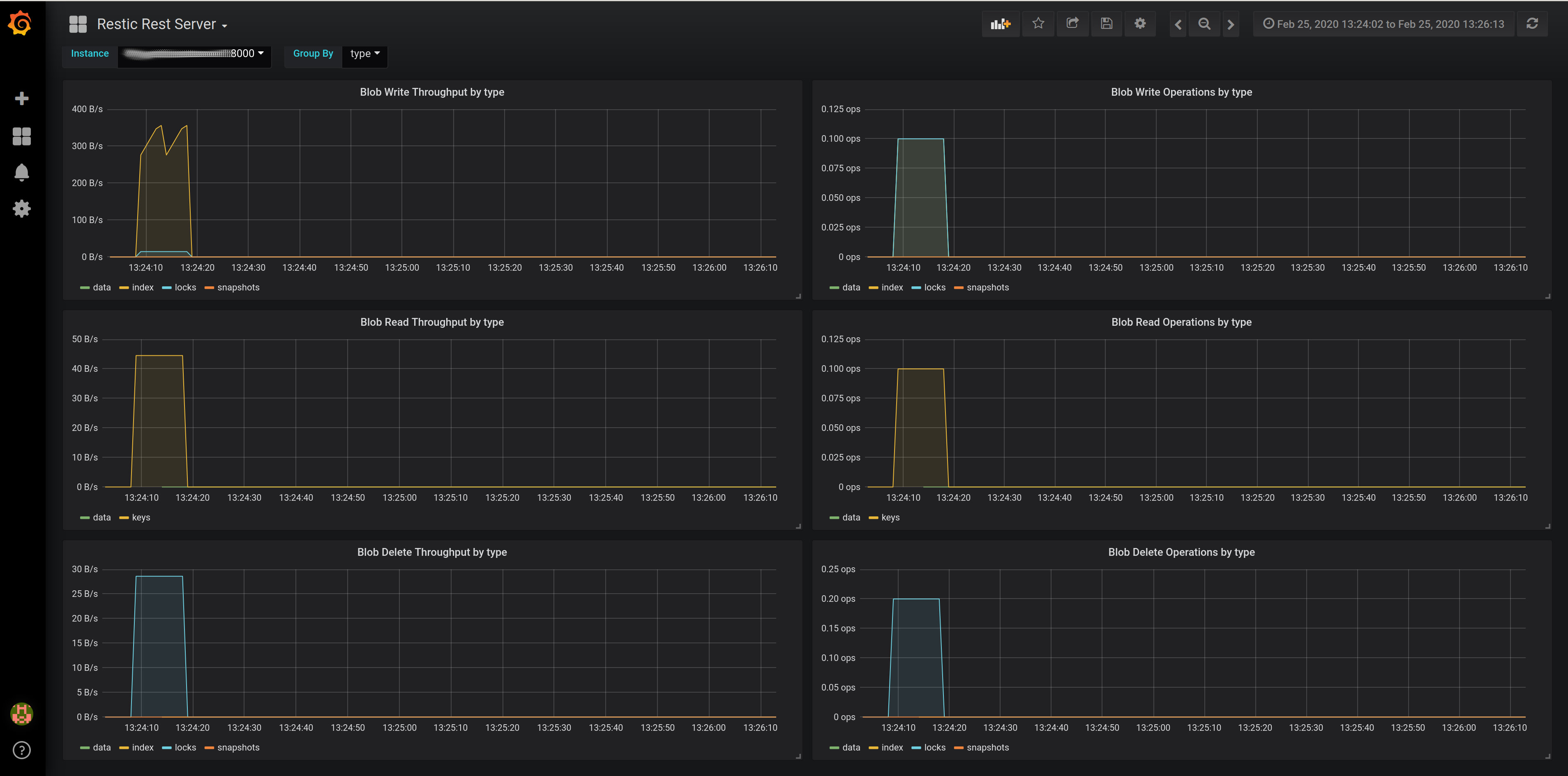Click the Share dashboard icon
Screen dimensions: 1568x776
coord(1072,24)
